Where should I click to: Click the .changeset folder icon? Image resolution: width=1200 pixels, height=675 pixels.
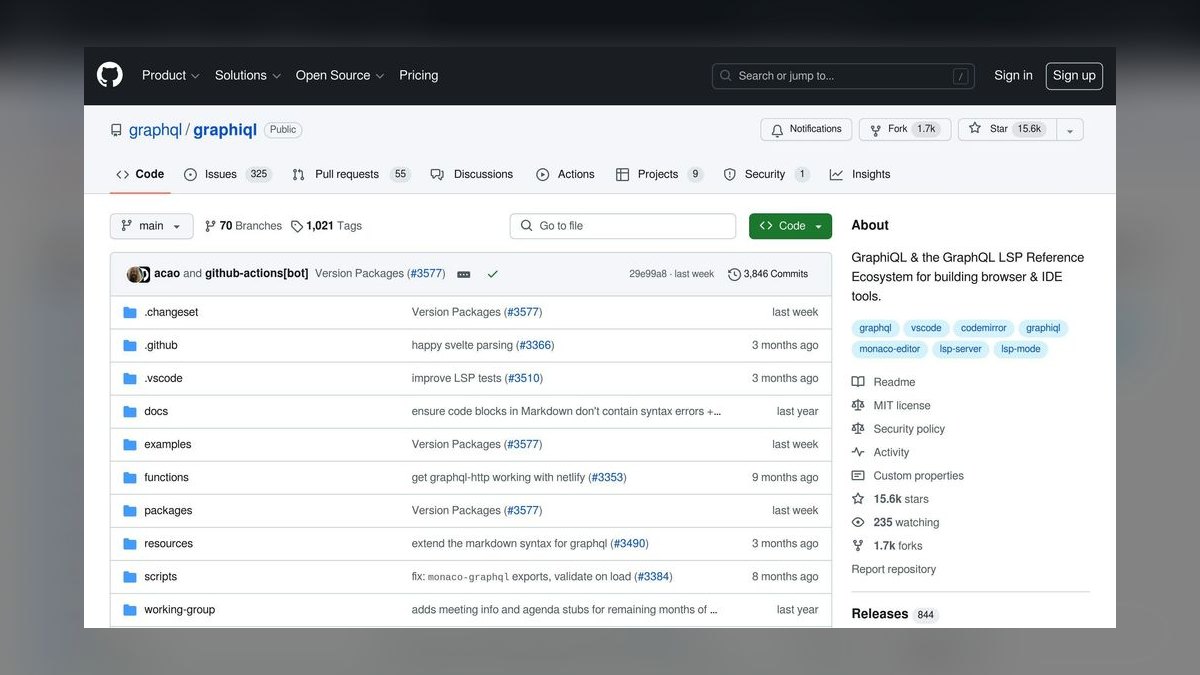[x=129, y=312]
